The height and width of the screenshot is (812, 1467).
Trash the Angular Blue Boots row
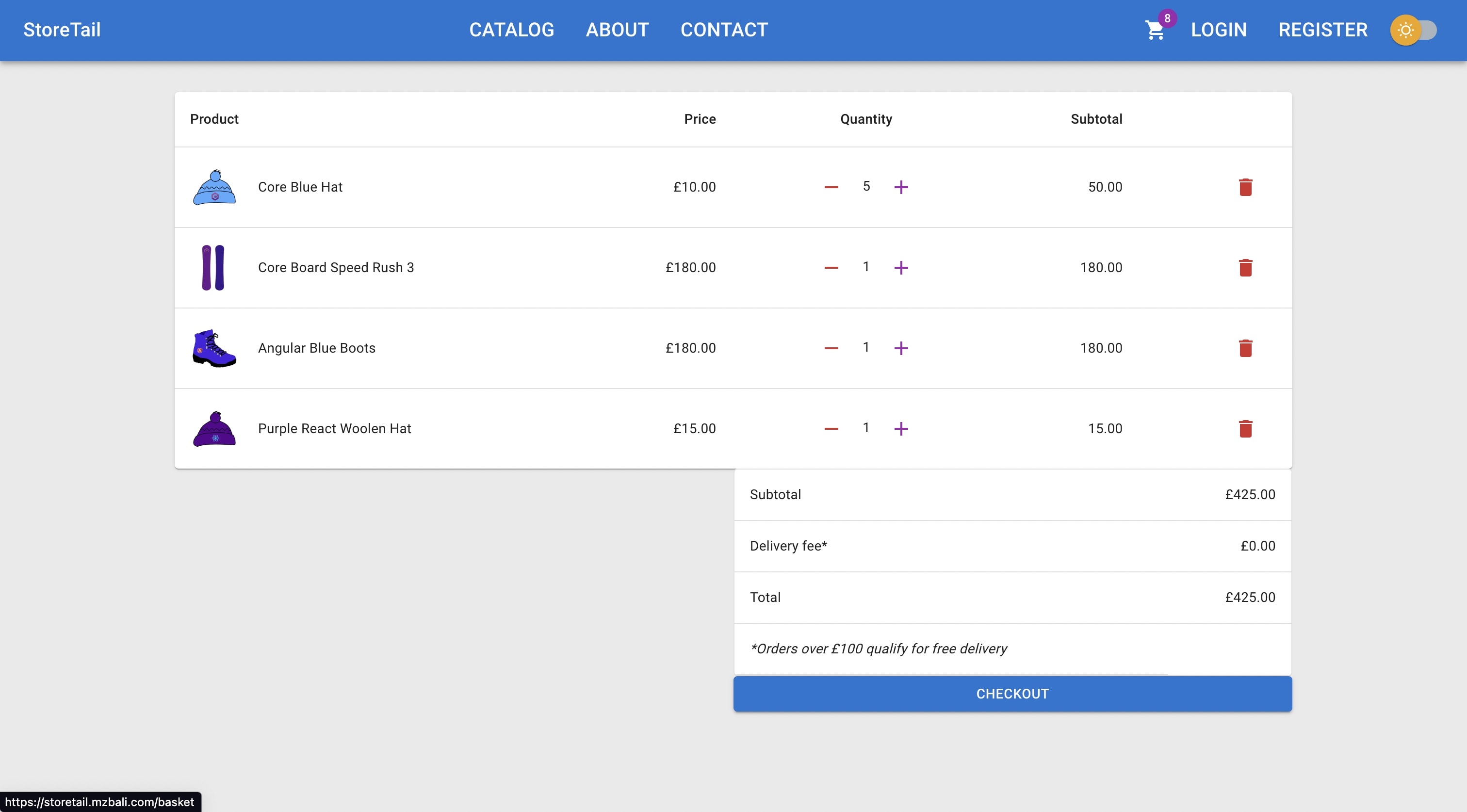[1245, 348]
